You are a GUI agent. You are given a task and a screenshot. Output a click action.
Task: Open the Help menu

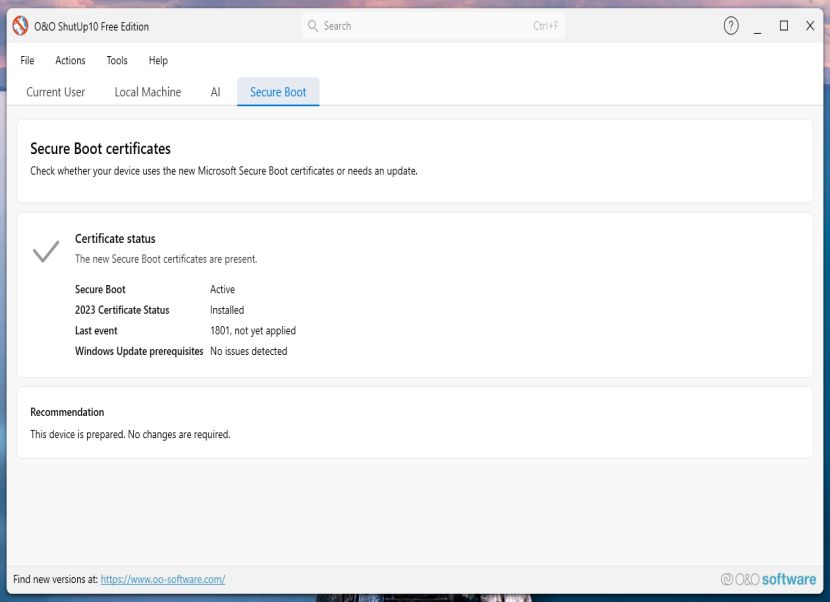[158, 60]
